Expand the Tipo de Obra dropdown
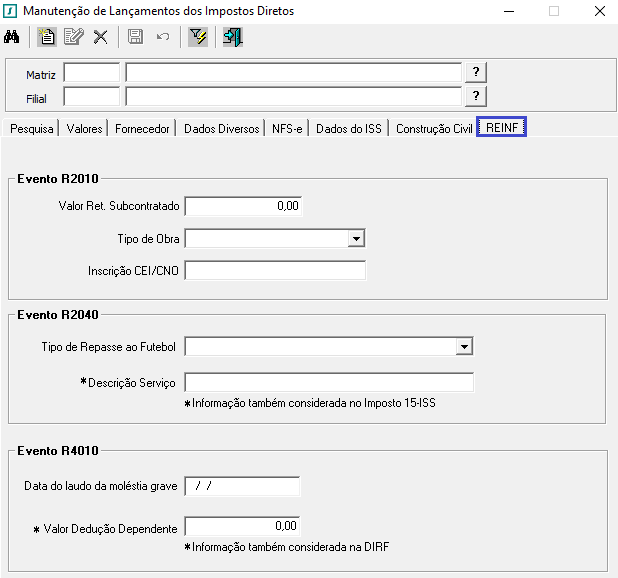Screen dimensions: 618x578 355,238
